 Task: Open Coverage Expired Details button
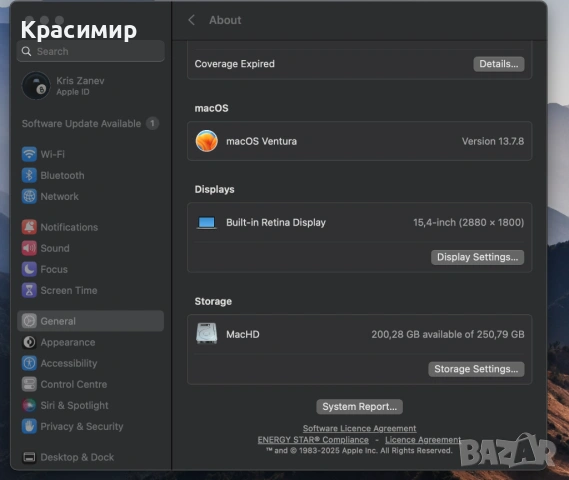click(499, 64)
